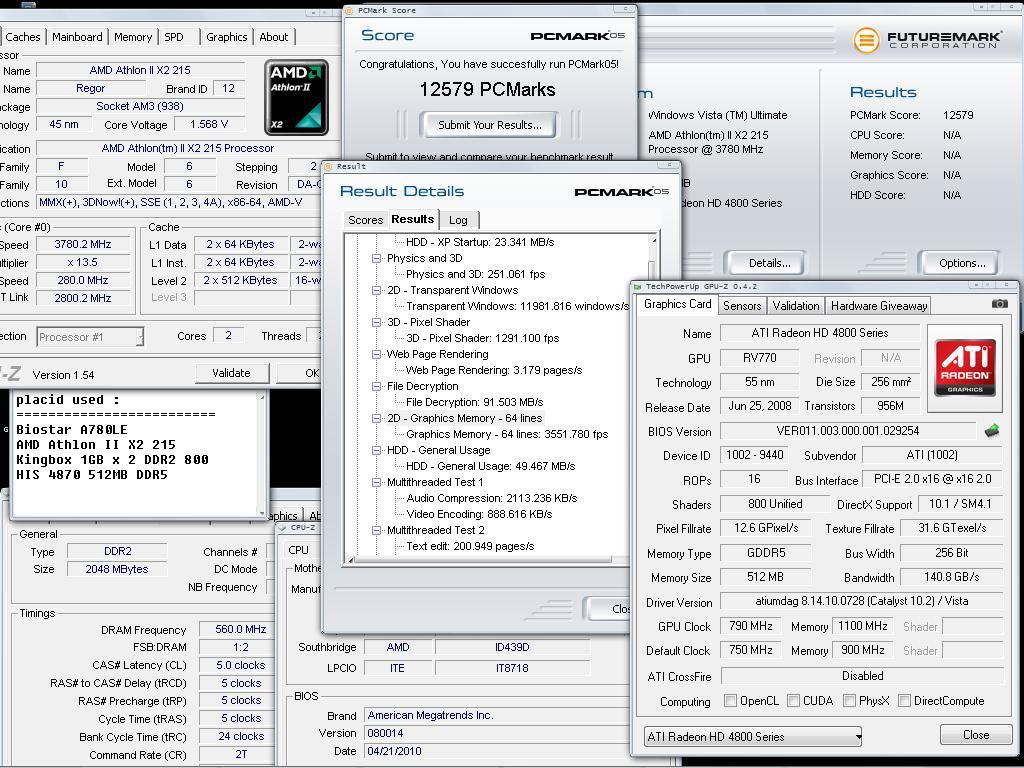Viewport: 1024px width, 768px height.
Task: Collapse the 2D - Graphics Memory node
Action: point(376,419)
